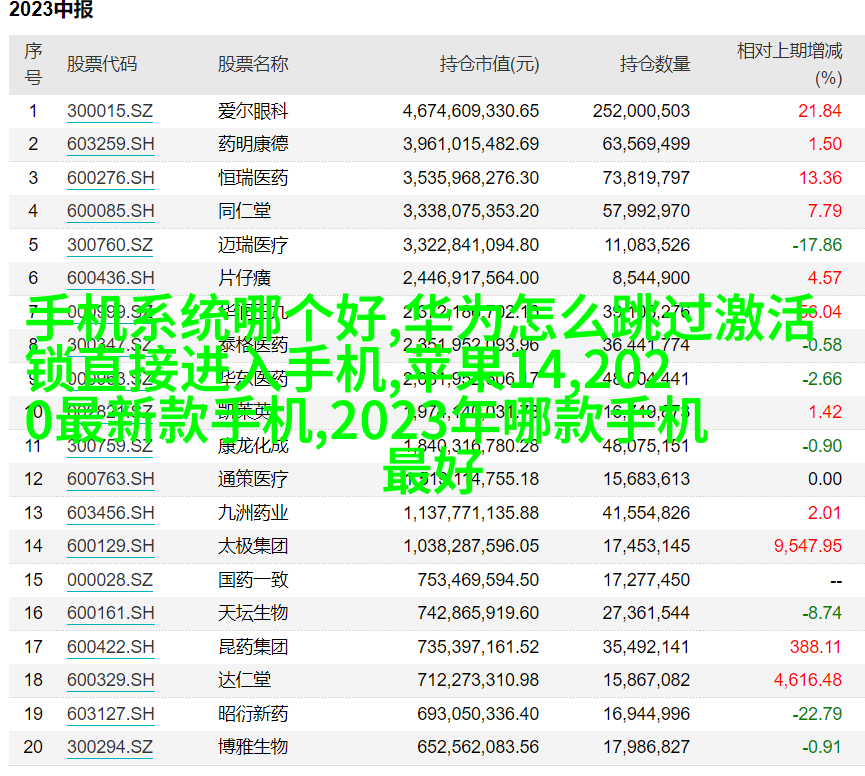Select the 相对上期增减(%) column header

coord(789,65)
